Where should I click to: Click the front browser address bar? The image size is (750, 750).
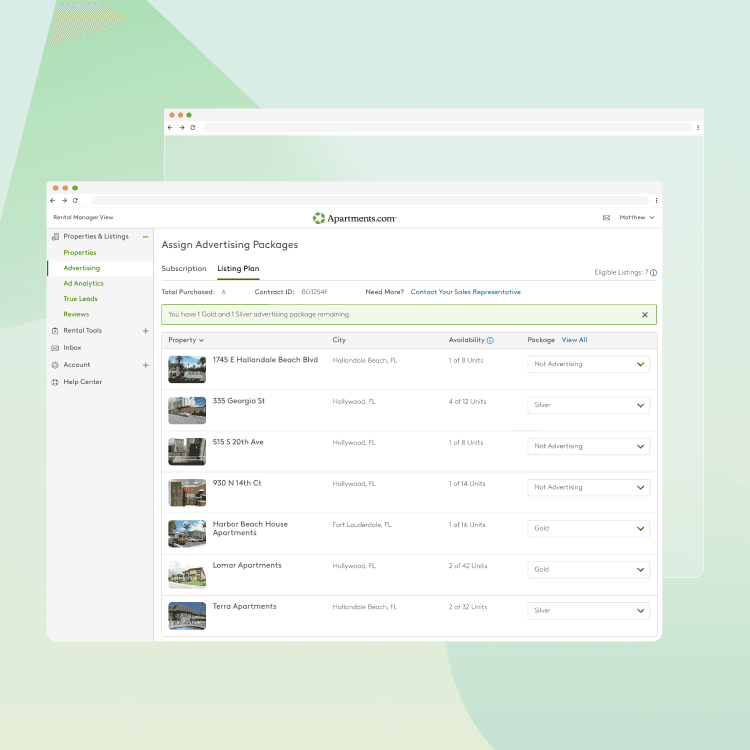point(370,200)
